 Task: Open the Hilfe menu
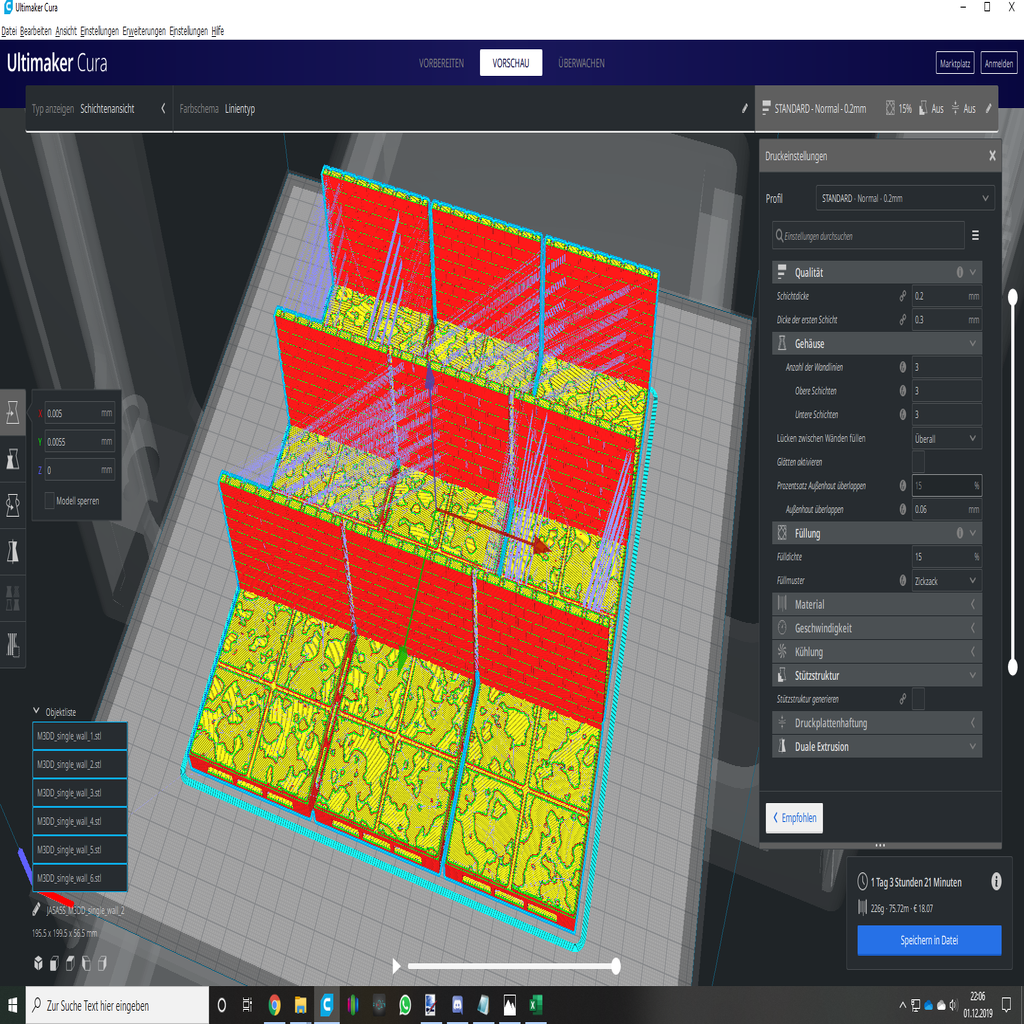(217, 31)
